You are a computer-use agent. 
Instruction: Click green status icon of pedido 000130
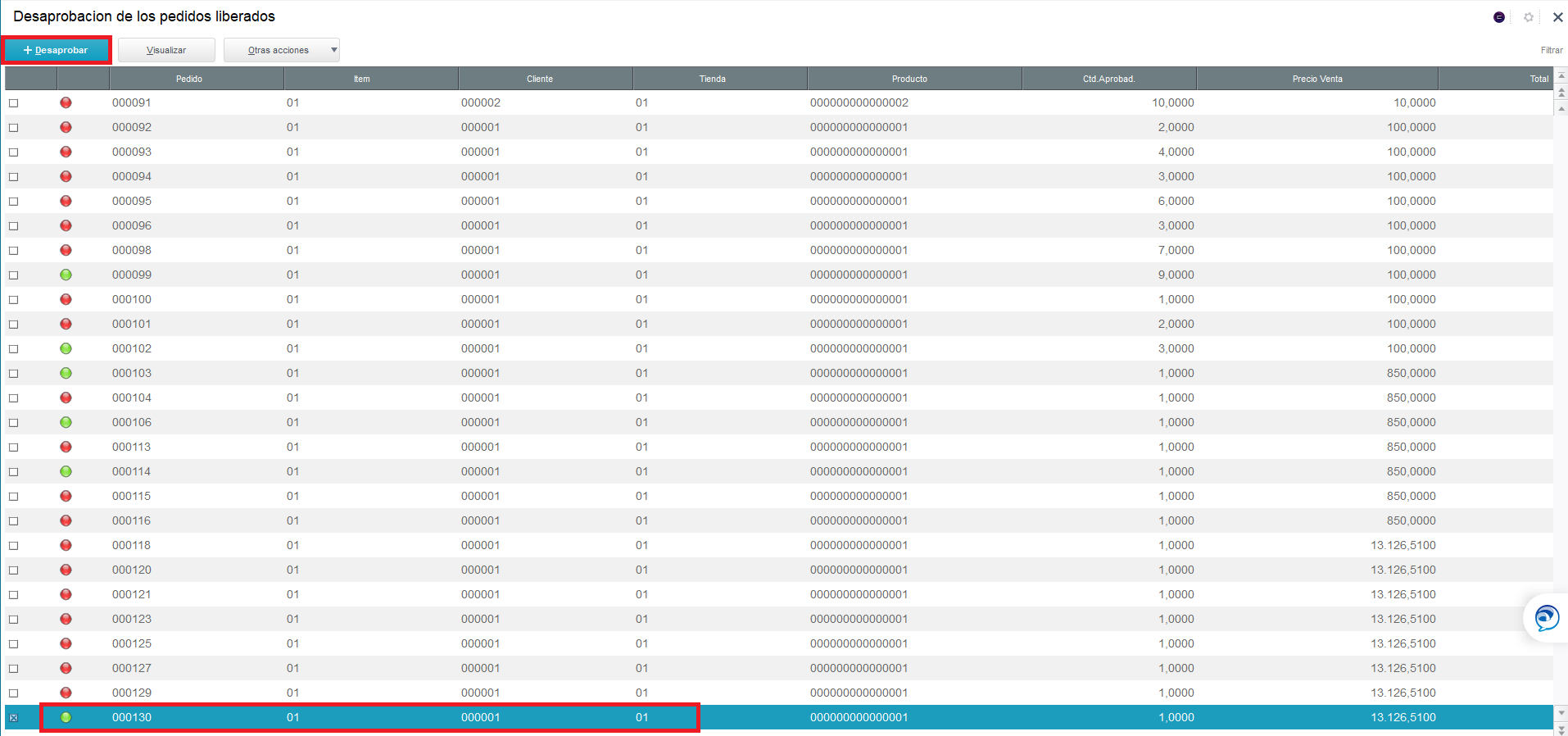pos(66,717)
